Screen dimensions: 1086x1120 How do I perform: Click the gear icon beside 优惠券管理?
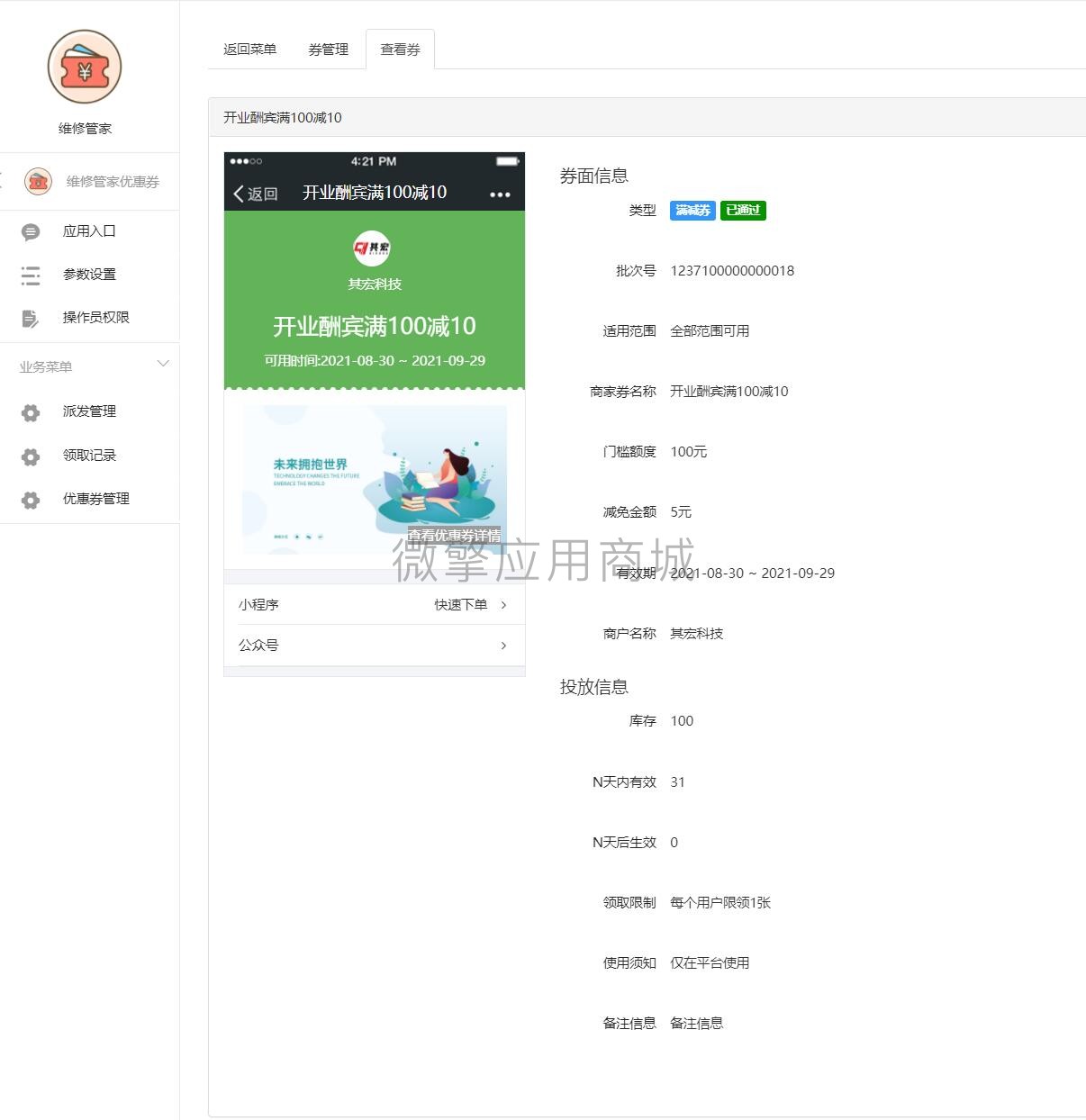pos(31,500)
